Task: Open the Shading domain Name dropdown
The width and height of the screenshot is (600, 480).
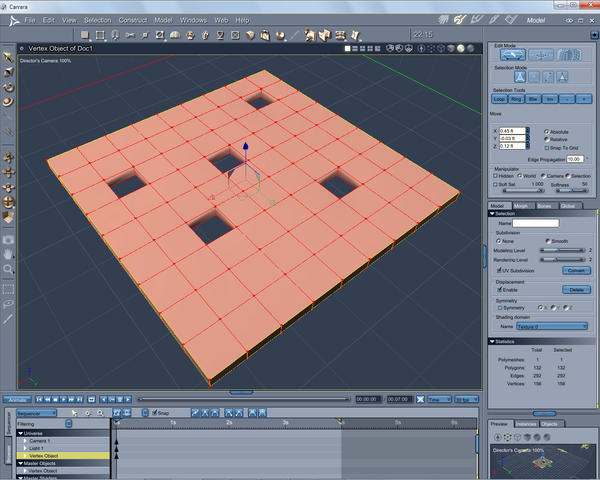Action: 552,326
